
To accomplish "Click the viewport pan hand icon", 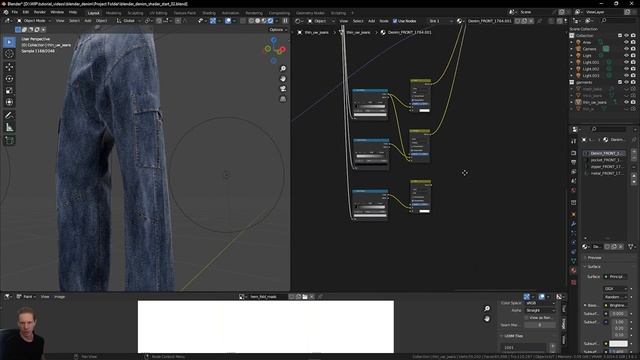I will pos(283,79).
